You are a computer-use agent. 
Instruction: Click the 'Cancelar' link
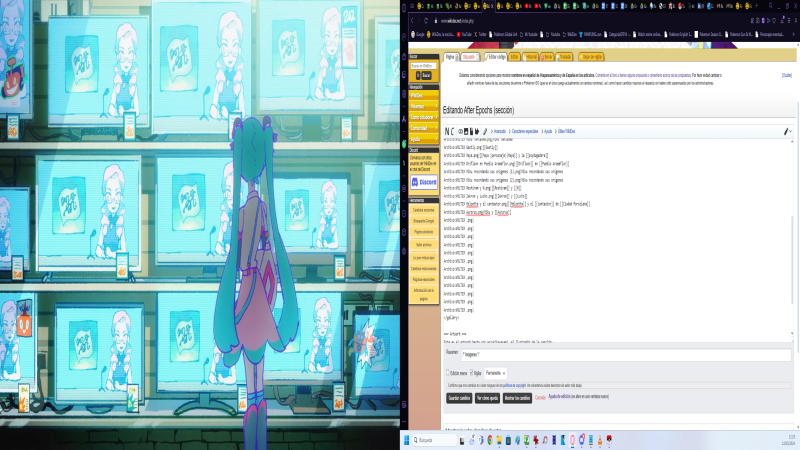click(540, 397)
